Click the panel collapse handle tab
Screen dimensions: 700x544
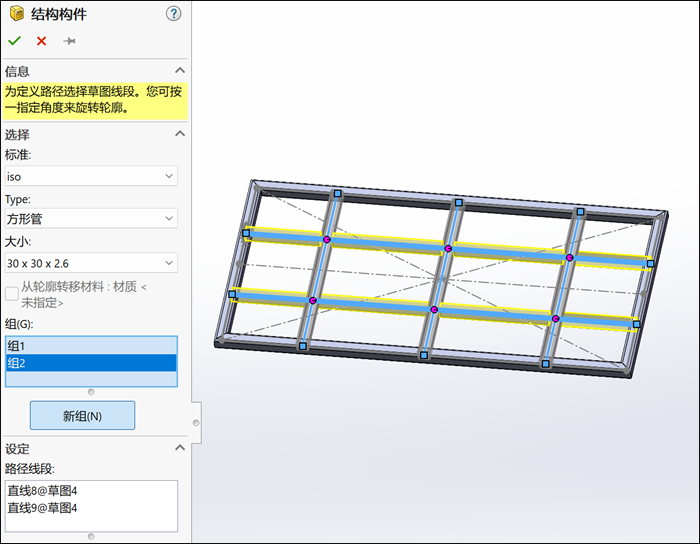coord(196,423)
